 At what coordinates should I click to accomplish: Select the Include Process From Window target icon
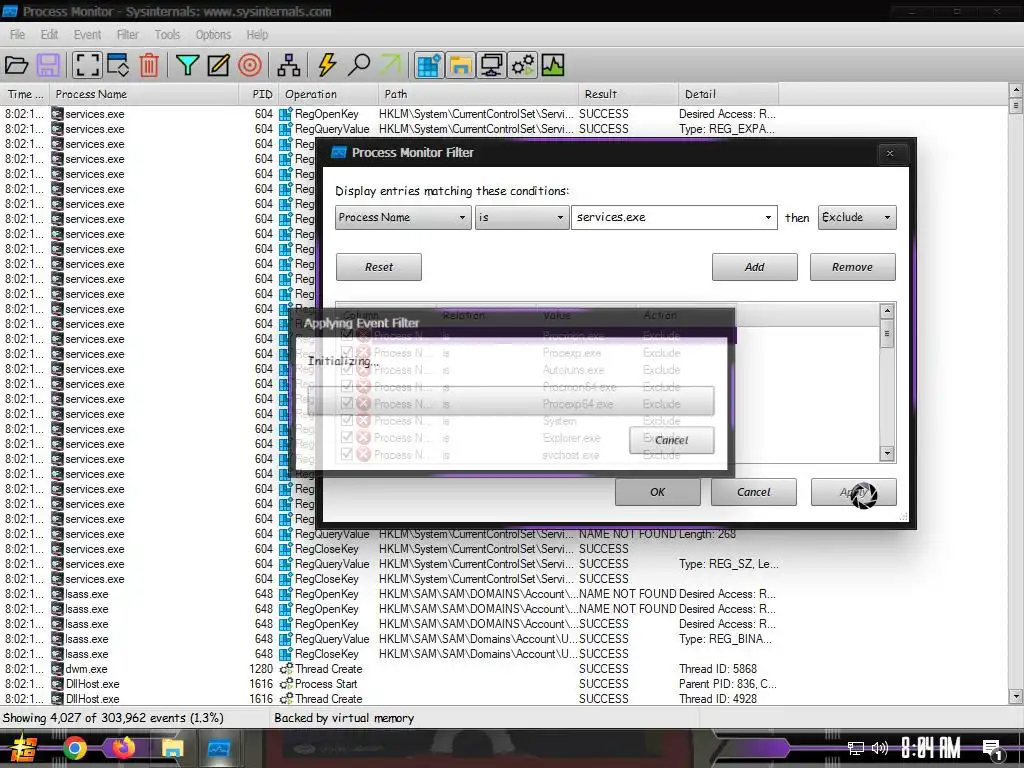250,65
